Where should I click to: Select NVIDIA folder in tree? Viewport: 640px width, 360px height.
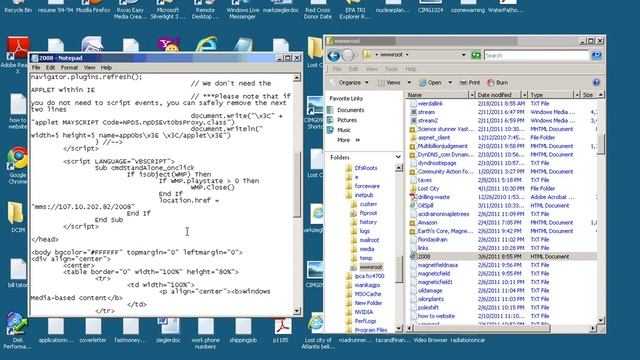(x=360, y=312)
